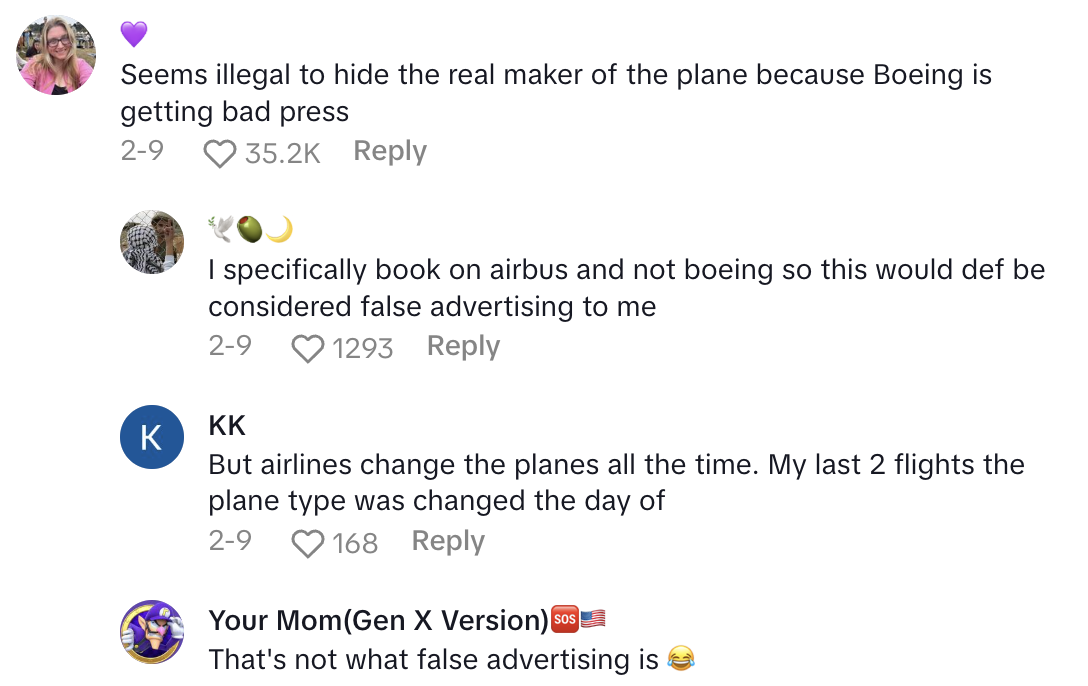
Task: Click the 168 like count
Action: [x=355, y=543]
